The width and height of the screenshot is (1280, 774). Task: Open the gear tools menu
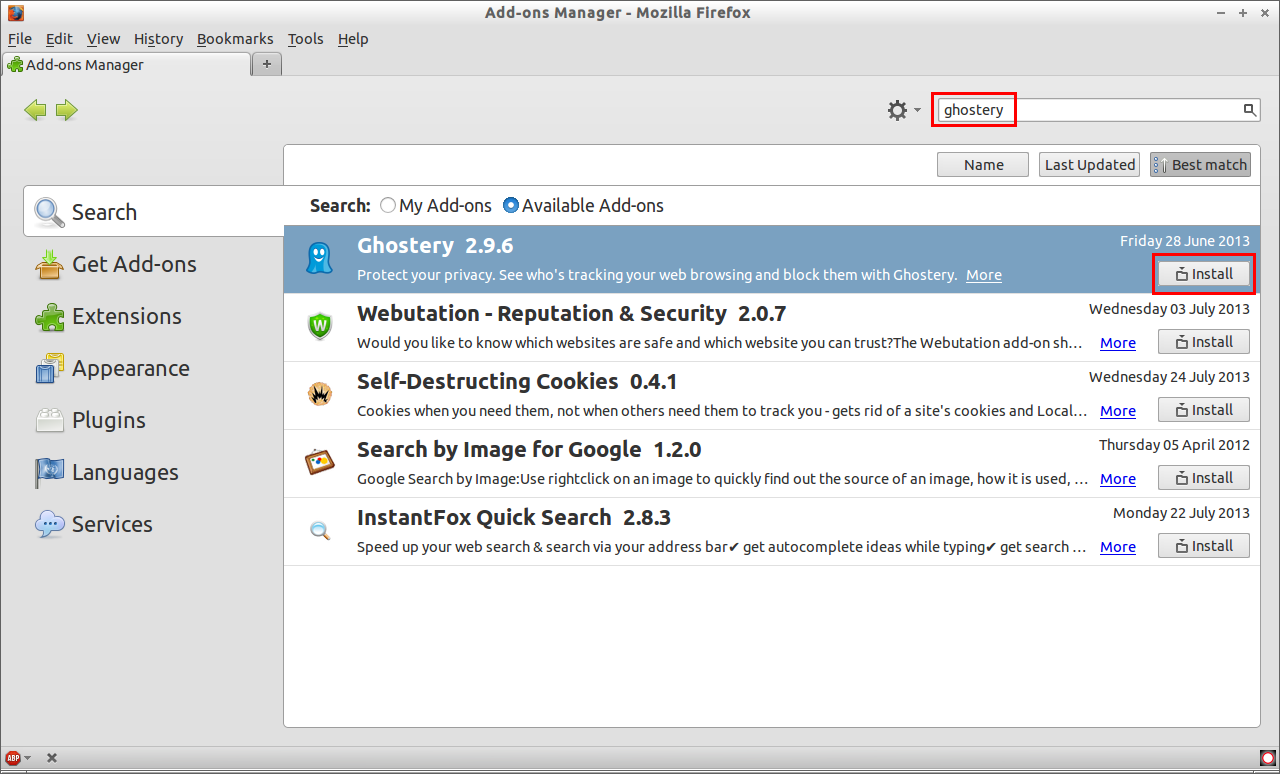[904, 110]
